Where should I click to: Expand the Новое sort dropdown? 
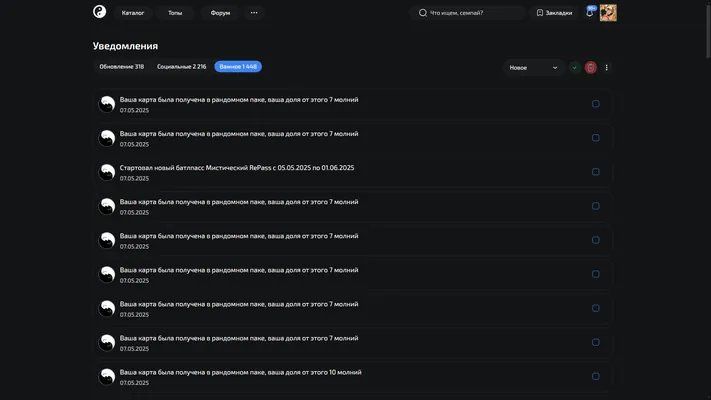click(x=533, y=68)
